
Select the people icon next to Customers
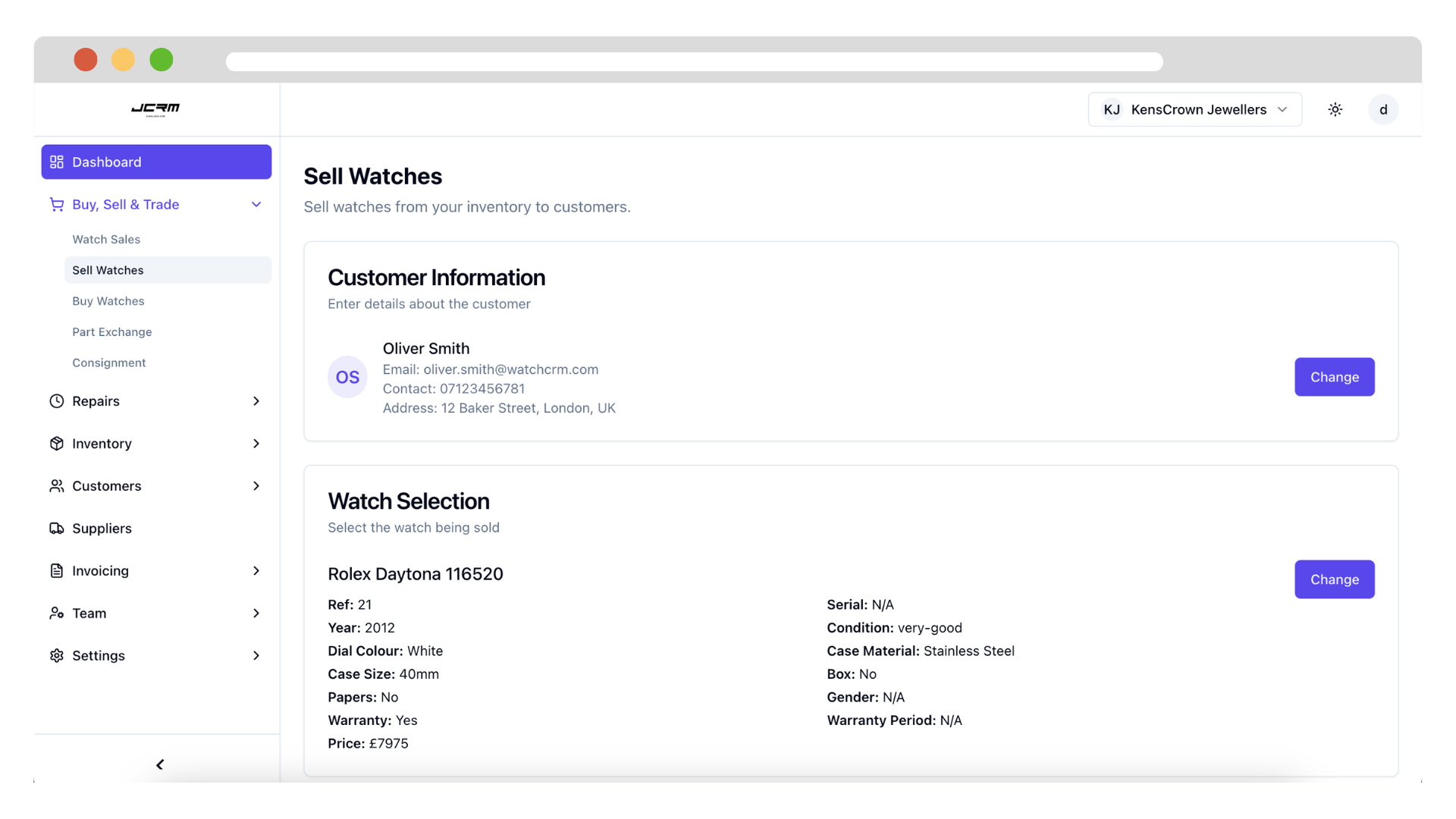56,486
